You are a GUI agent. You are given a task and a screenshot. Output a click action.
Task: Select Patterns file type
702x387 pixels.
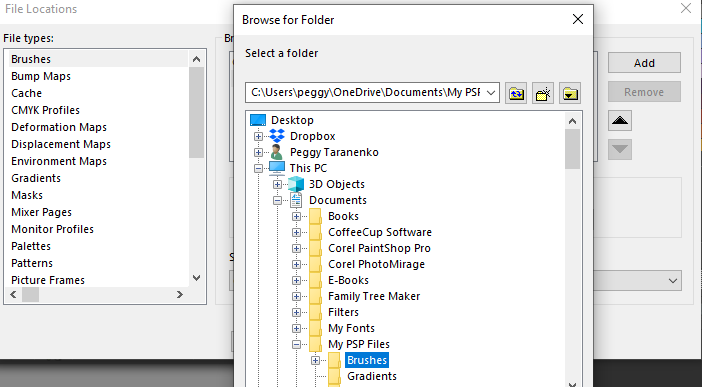(32, 263)
